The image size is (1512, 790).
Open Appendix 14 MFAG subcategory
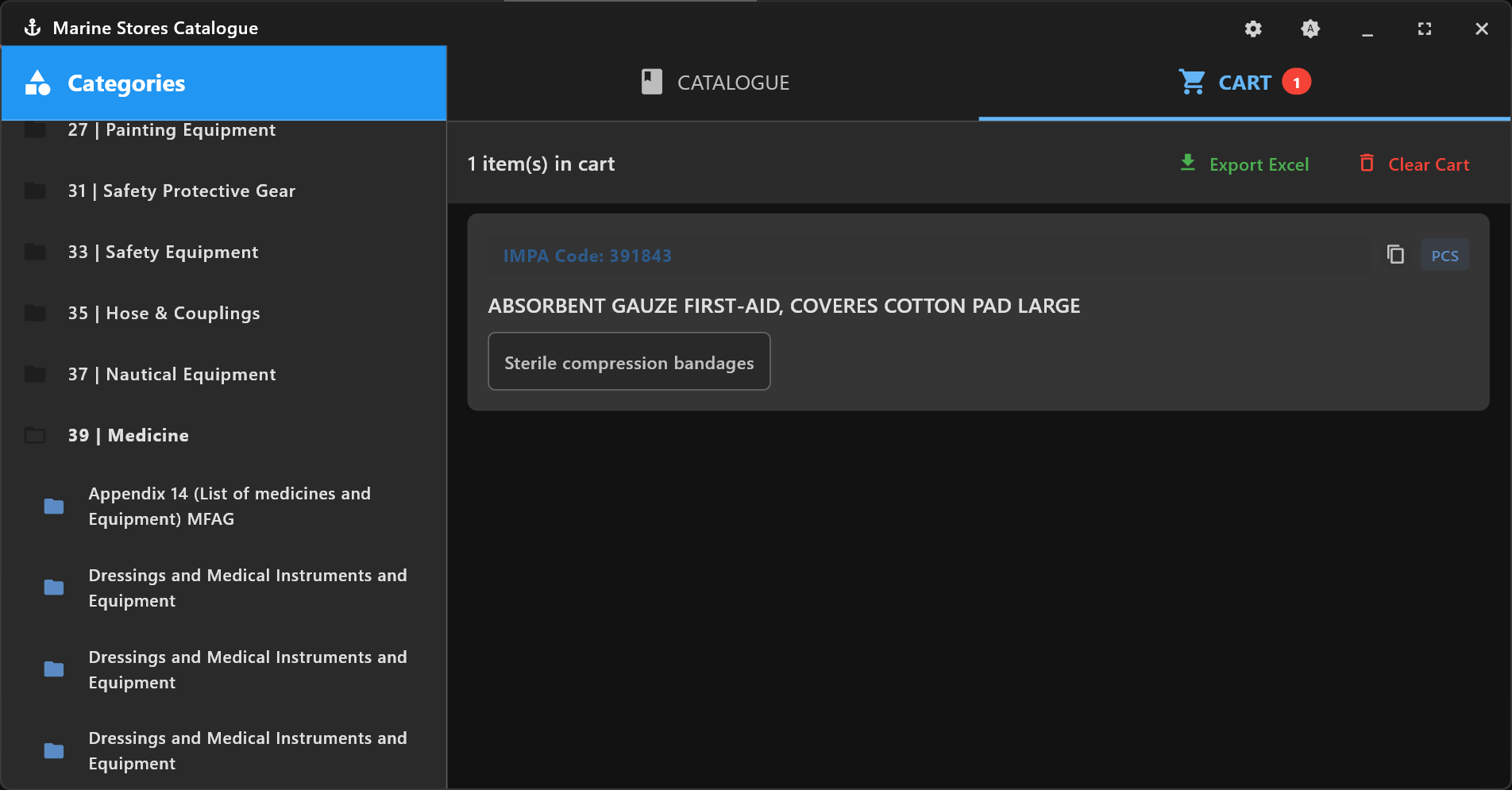[224, 507]
